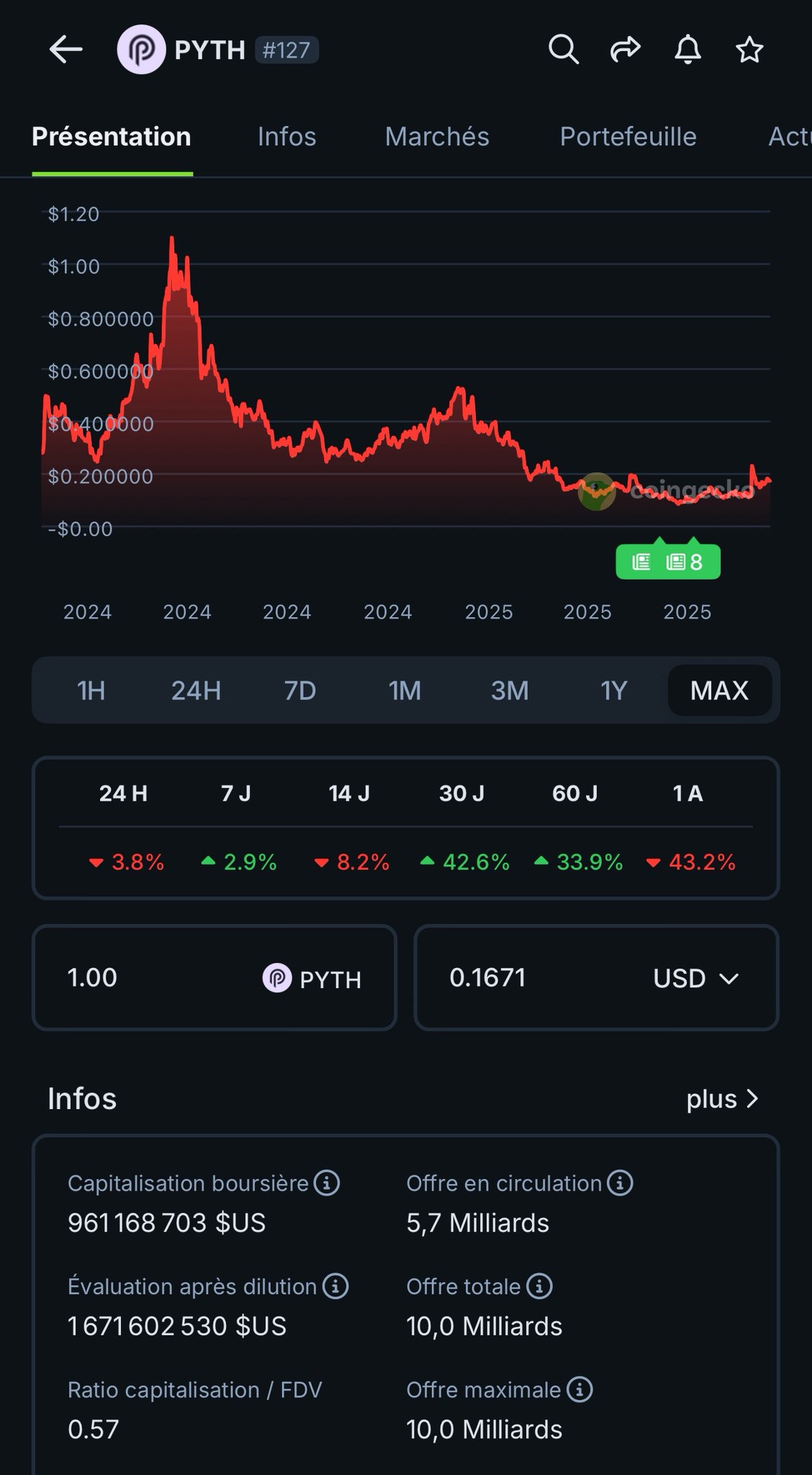Screen dimensions: 812x1475
Task: Show info for Capitalisation boursière
Action: (x=327, y=1183)
